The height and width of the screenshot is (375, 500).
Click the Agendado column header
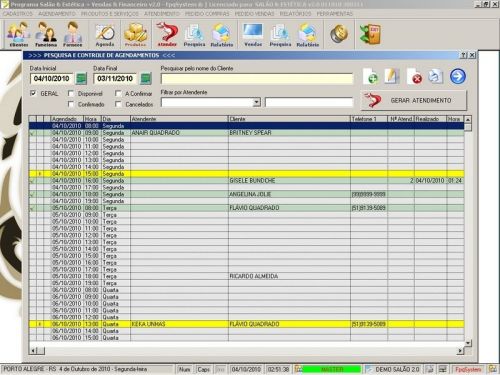click(x=67, y=119)
